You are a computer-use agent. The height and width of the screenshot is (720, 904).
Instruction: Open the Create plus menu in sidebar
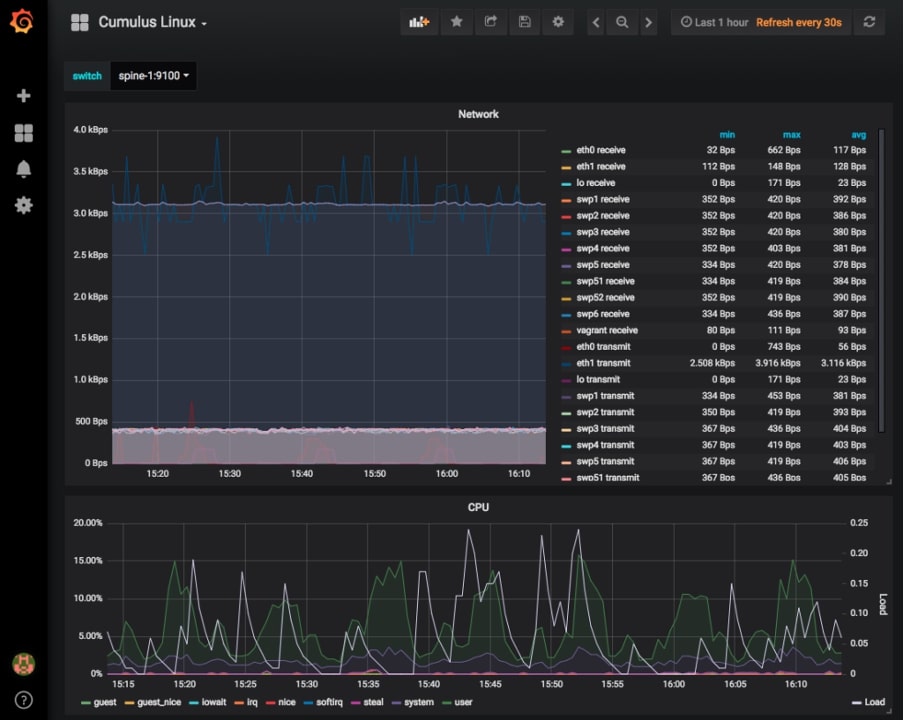(23, 96)
